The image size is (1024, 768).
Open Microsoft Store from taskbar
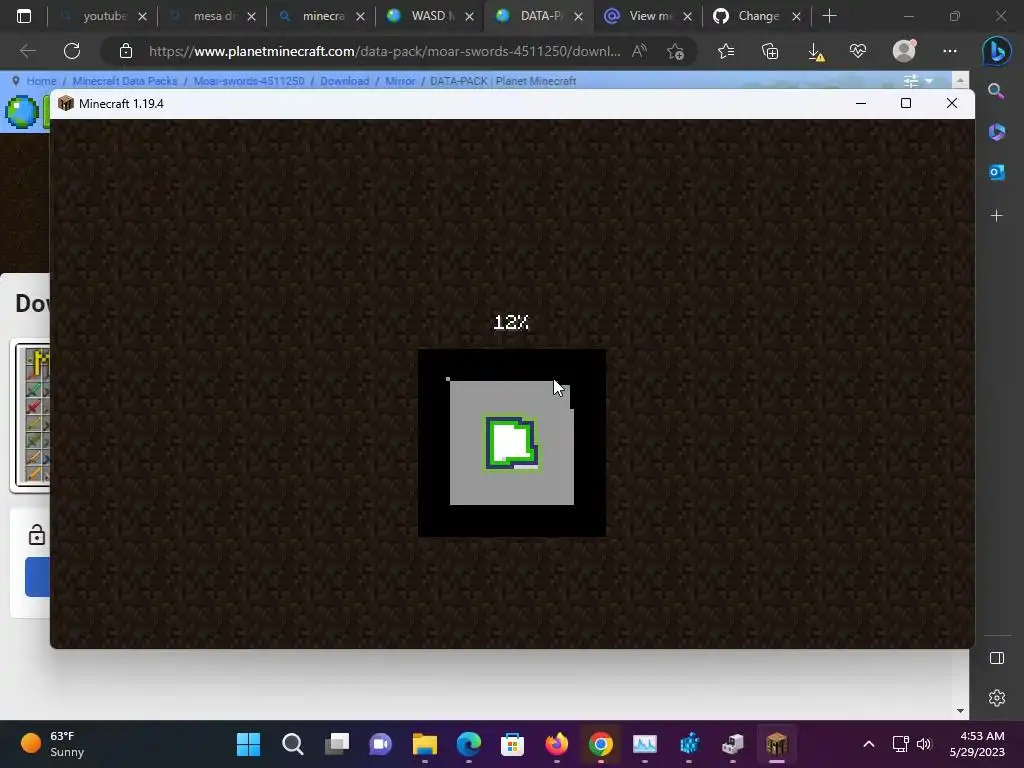click(x=513, y=744)
